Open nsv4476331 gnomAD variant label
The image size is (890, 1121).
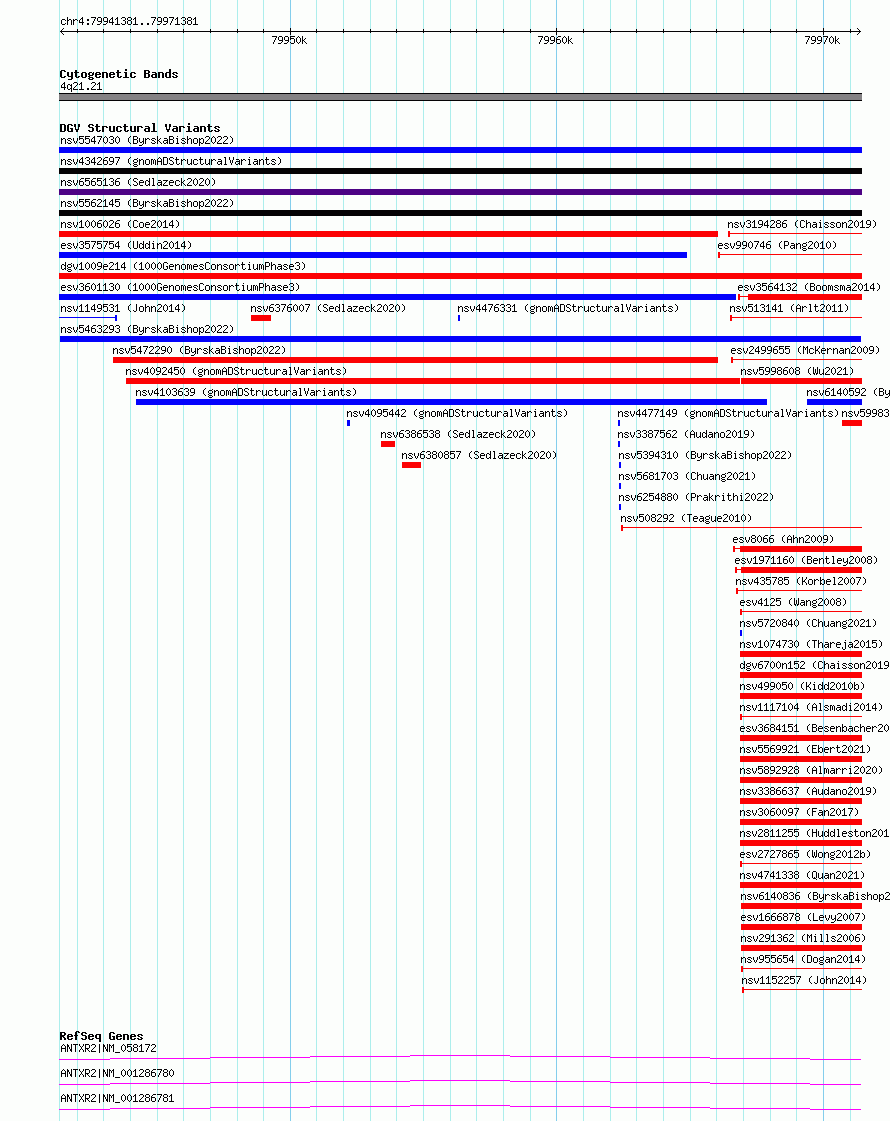(x=568, y=308)
